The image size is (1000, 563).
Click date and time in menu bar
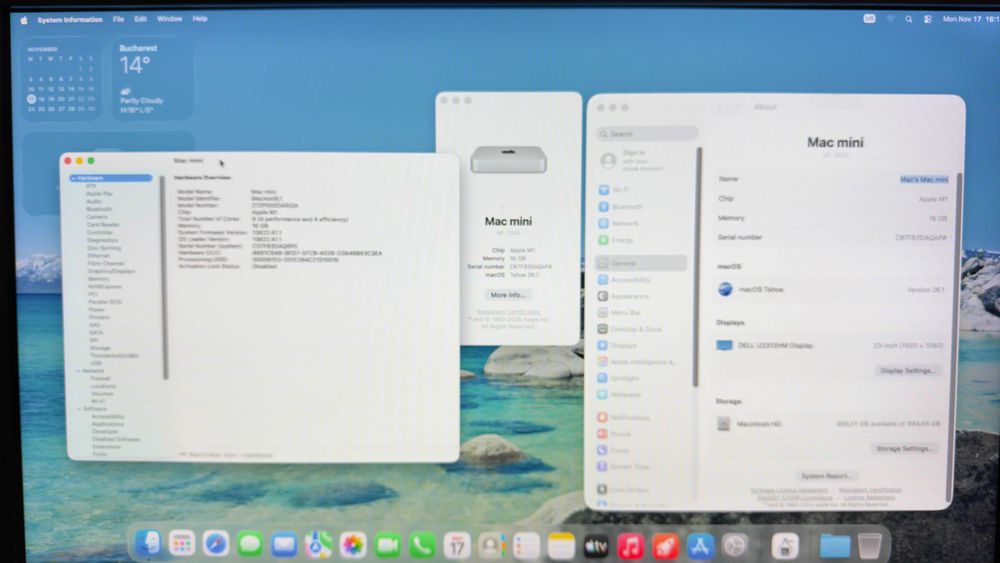pos(971,19)
